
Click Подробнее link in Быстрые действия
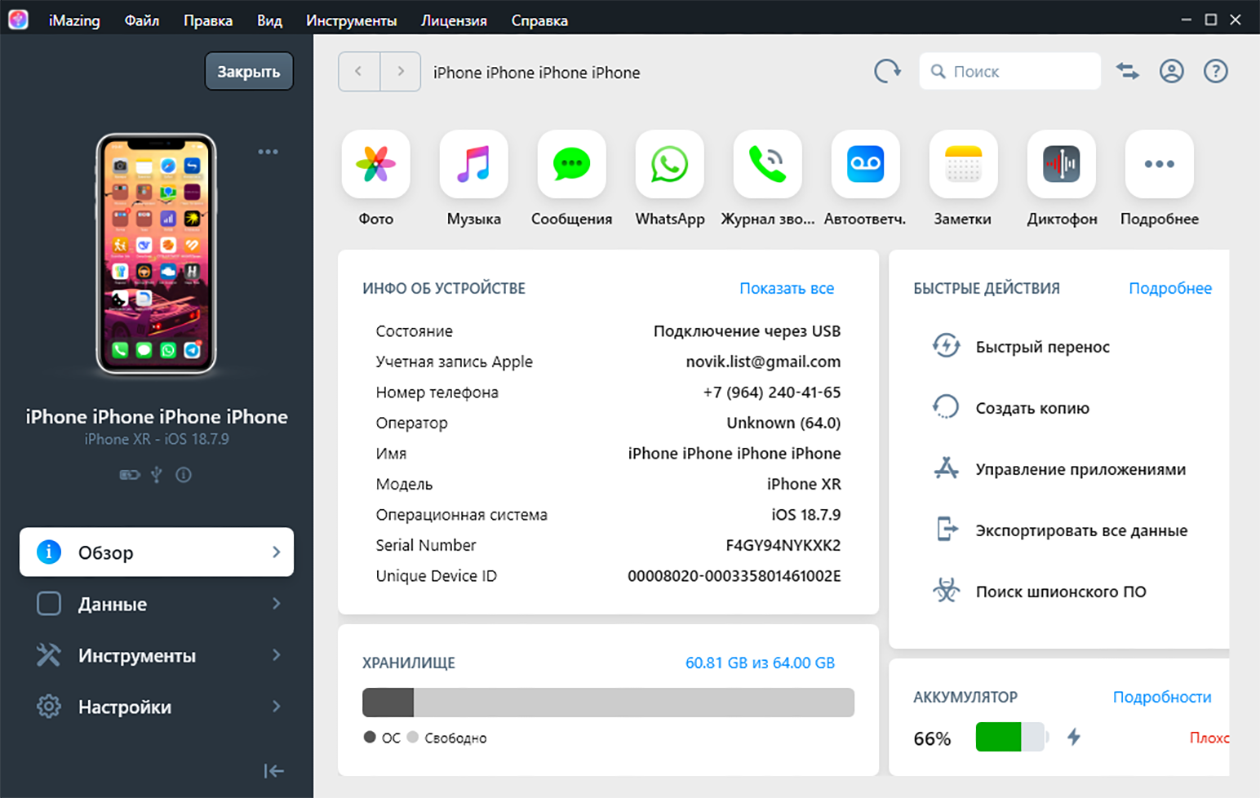(1170, 288)
